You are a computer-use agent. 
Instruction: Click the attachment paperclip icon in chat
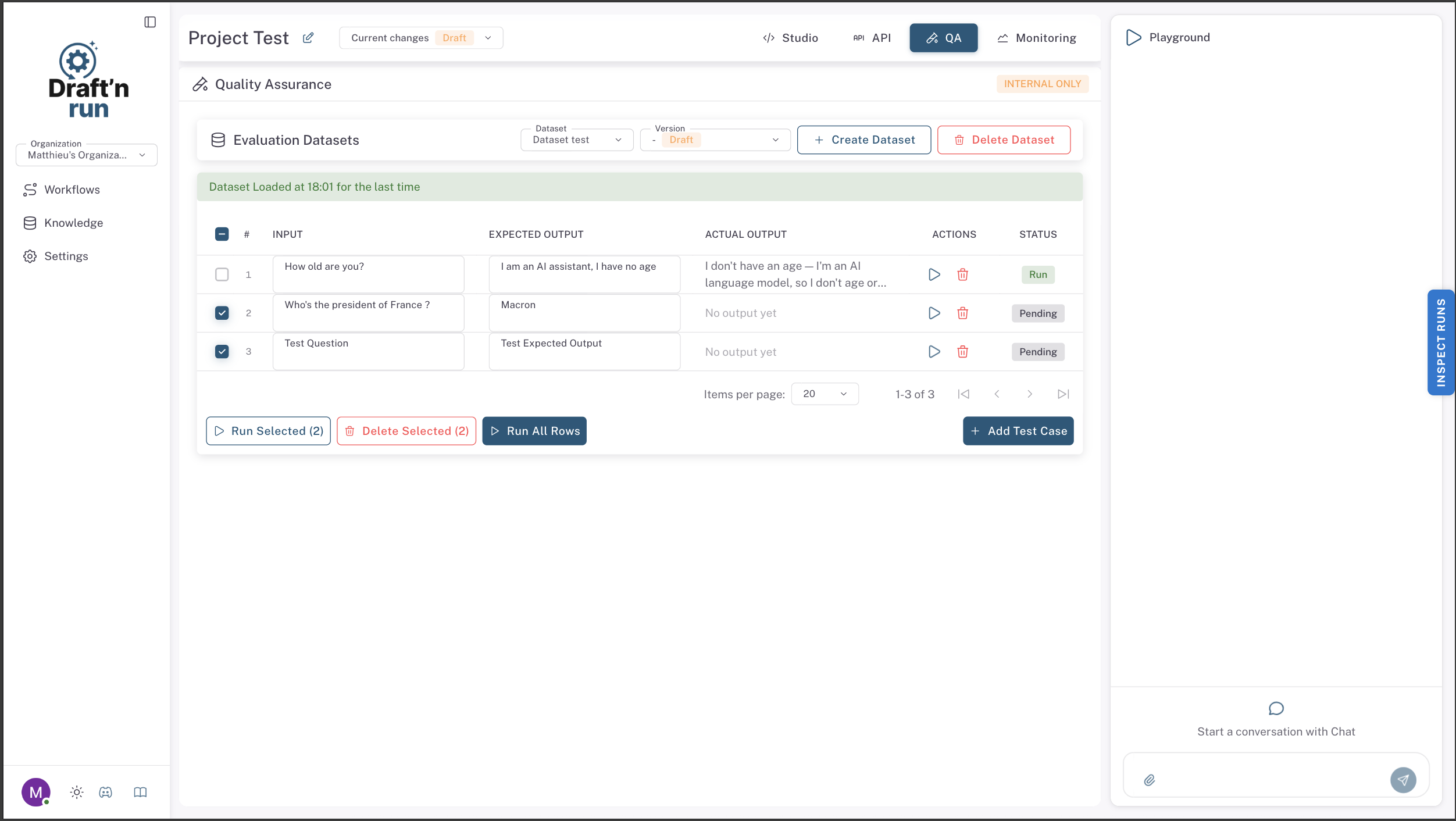1149,780
